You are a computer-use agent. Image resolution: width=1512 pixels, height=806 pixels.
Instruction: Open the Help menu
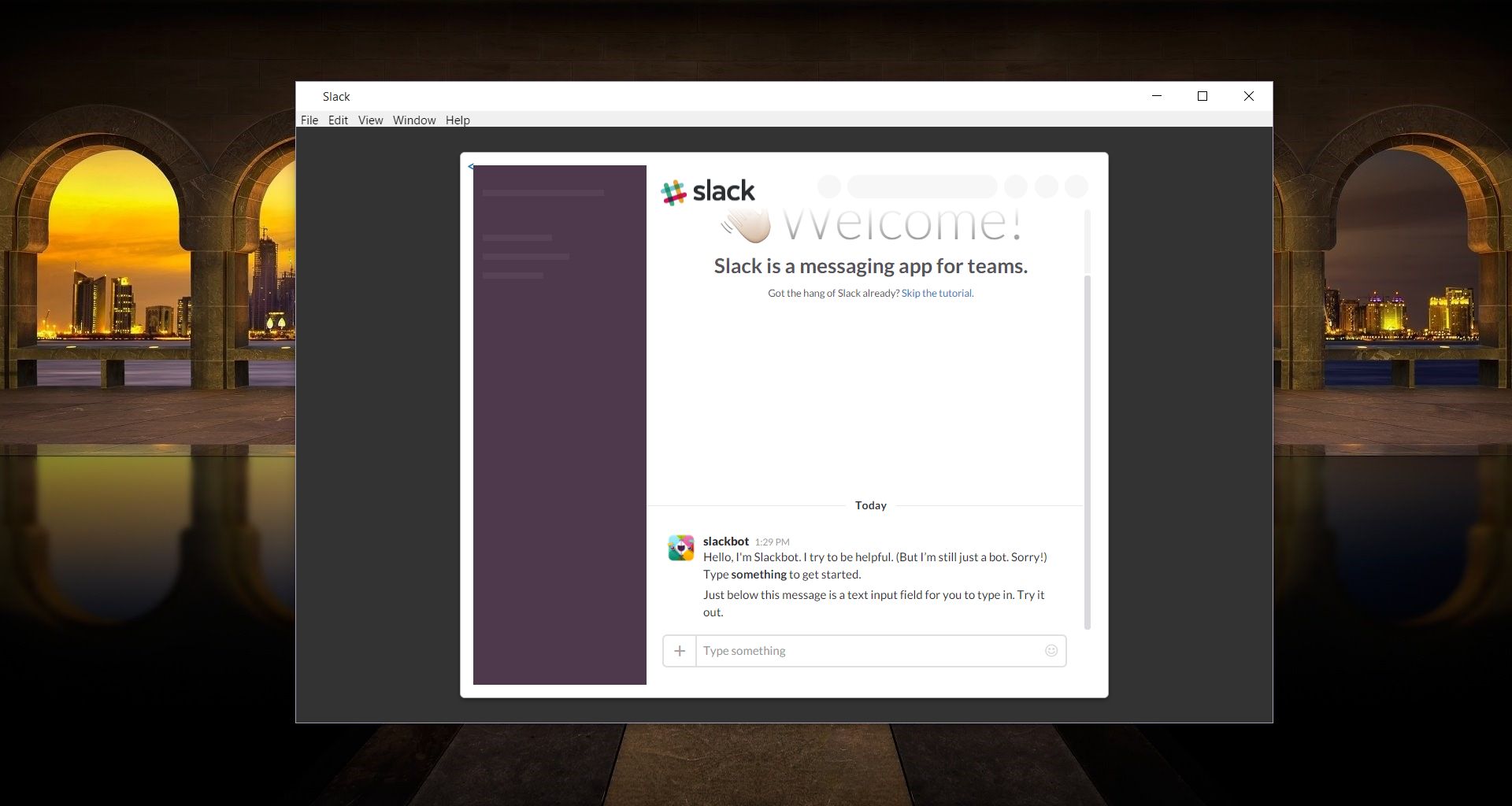[x=458, y=120]
